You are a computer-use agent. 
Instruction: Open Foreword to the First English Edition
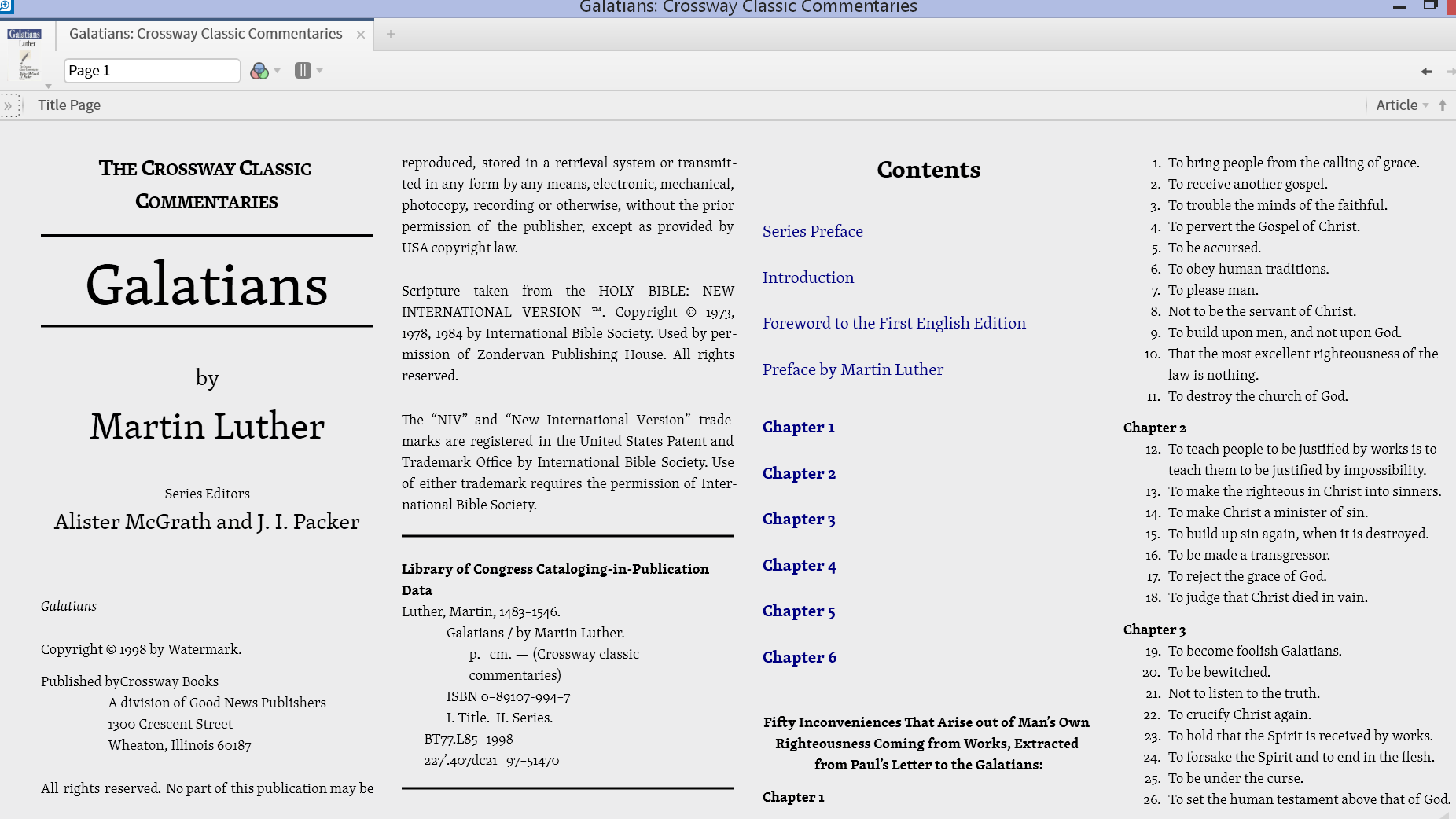click(x=894, y=323)
